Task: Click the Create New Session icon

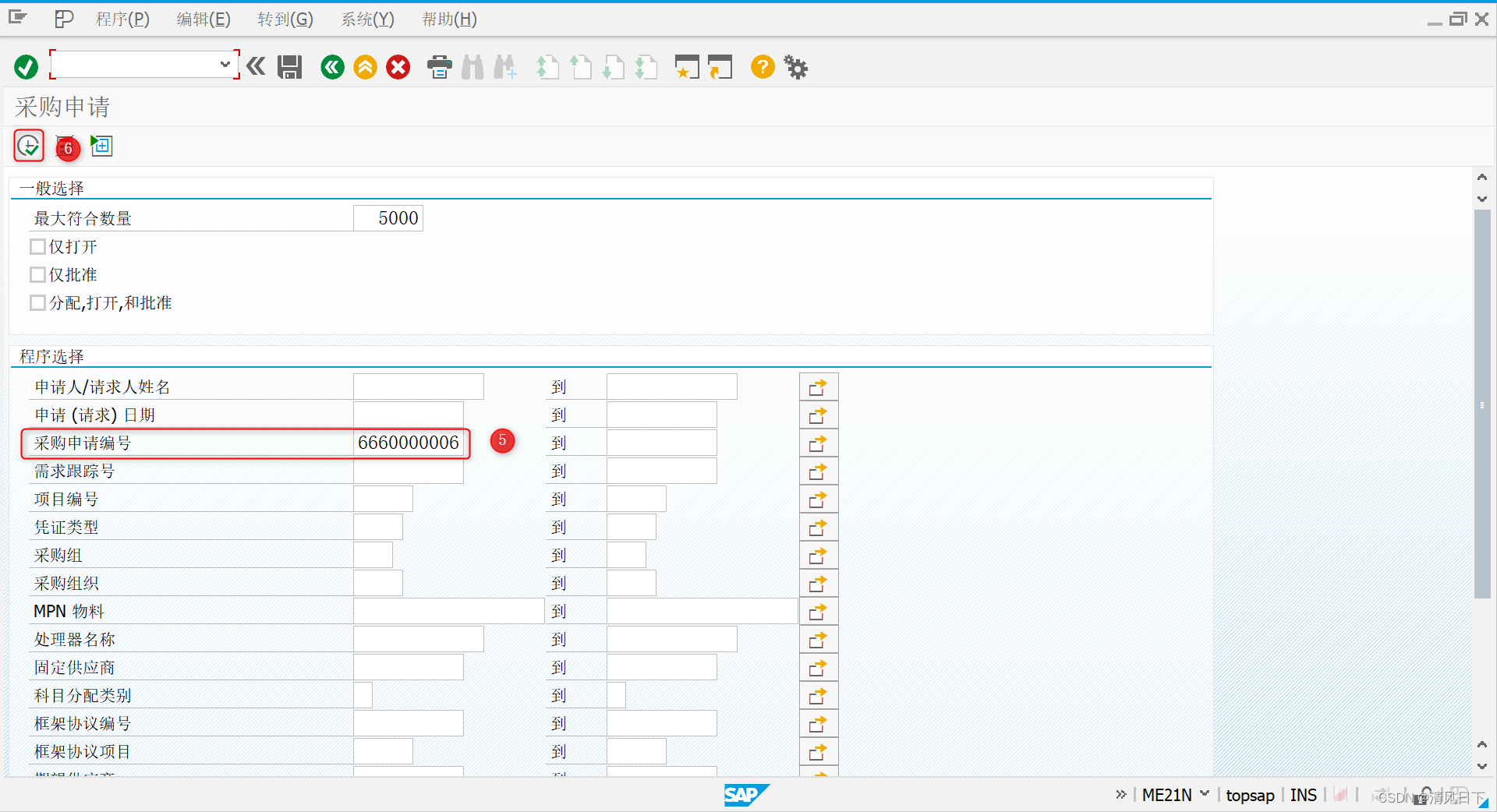Action: 687,67
